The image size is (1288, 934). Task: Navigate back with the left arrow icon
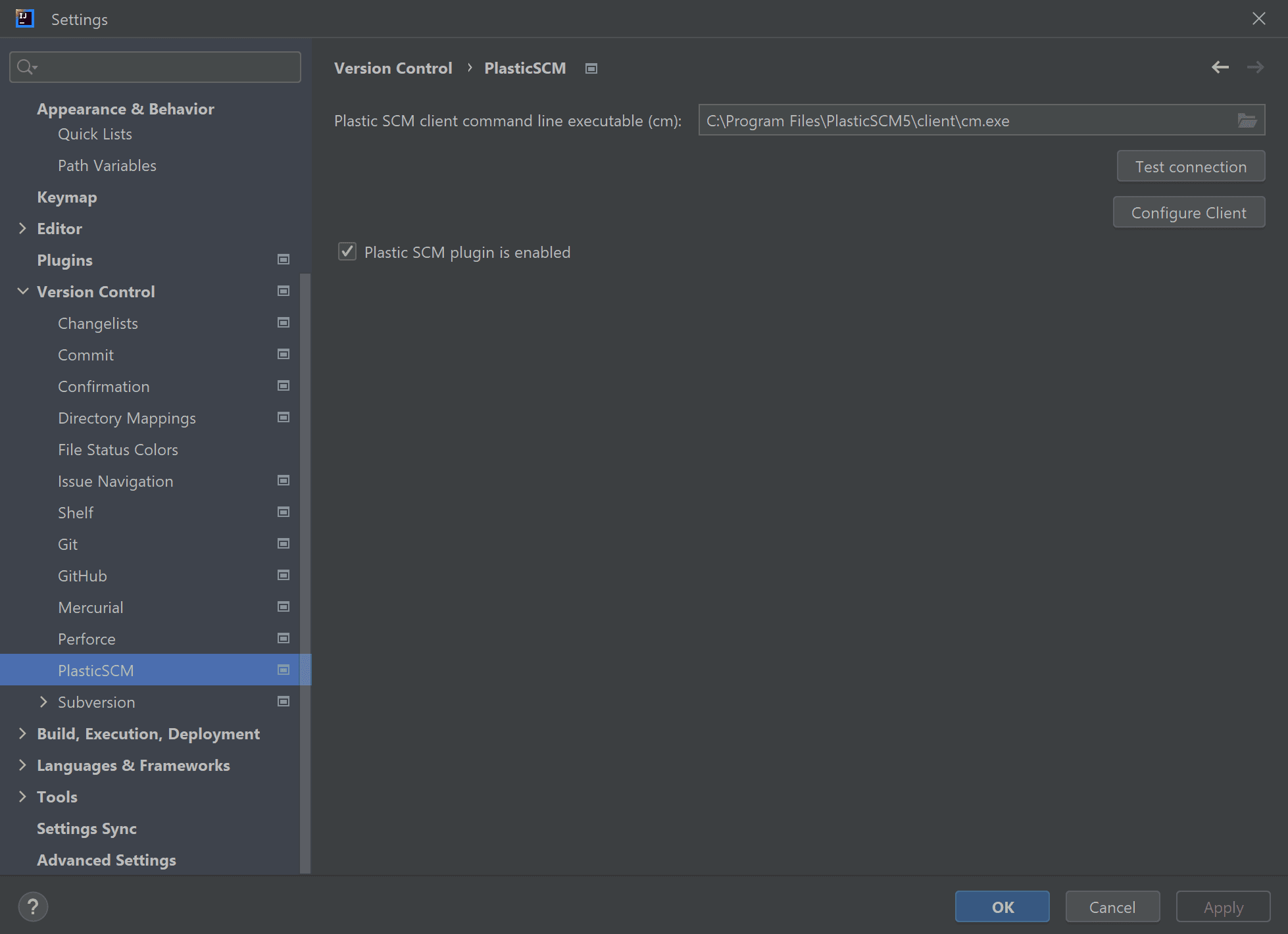pyautogui.click(x=1220, y=67)
